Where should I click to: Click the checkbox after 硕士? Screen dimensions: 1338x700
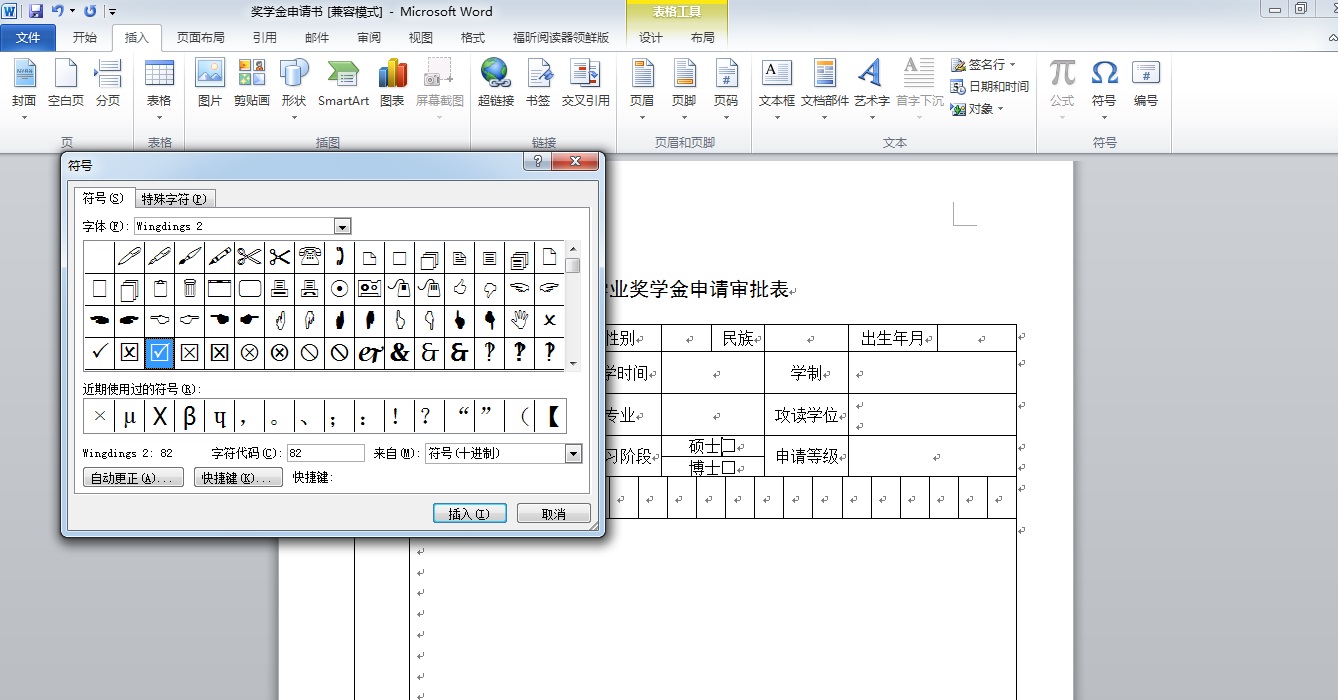[x=728, y=446]
